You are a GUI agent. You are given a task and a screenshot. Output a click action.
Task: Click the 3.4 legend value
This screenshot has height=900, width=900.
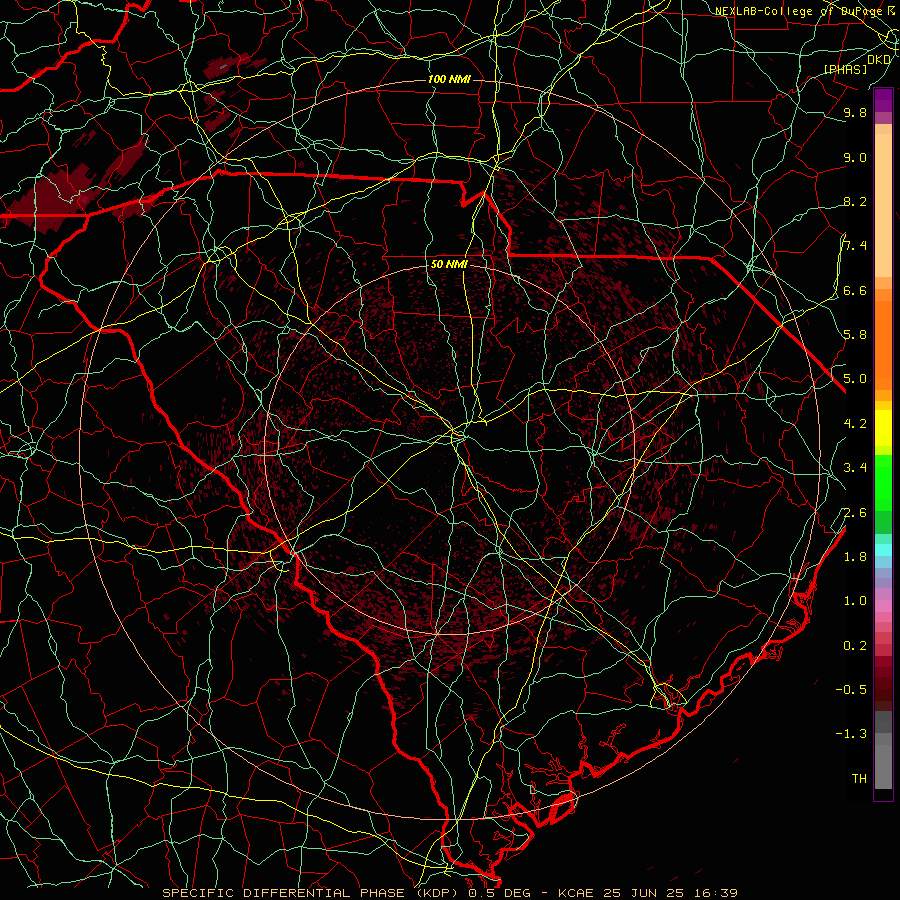tap(855, 468)
